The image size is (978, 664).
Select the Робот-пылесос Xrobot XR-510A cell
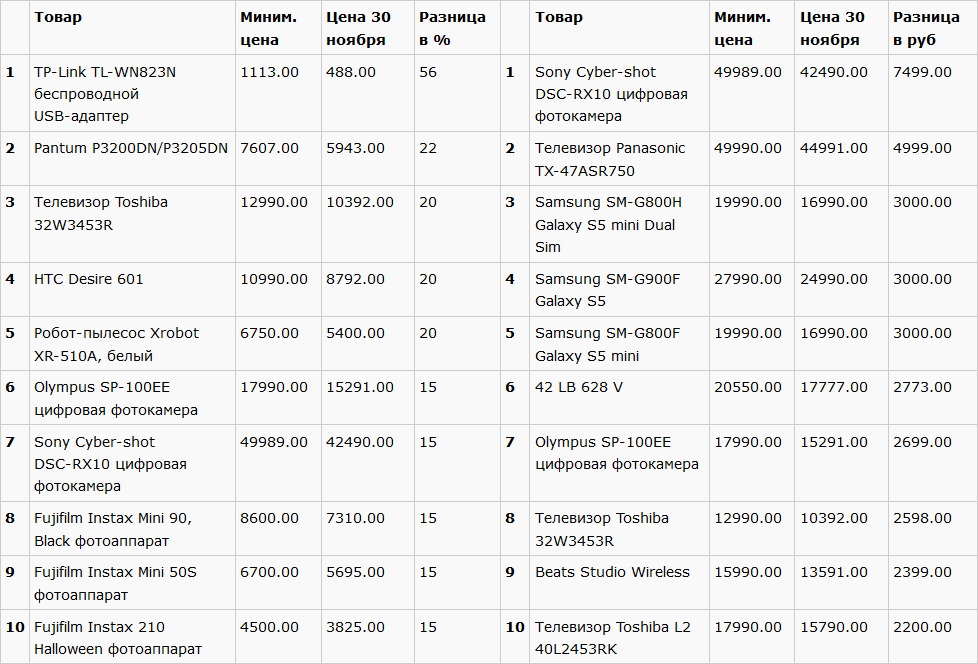pos(116,344)
